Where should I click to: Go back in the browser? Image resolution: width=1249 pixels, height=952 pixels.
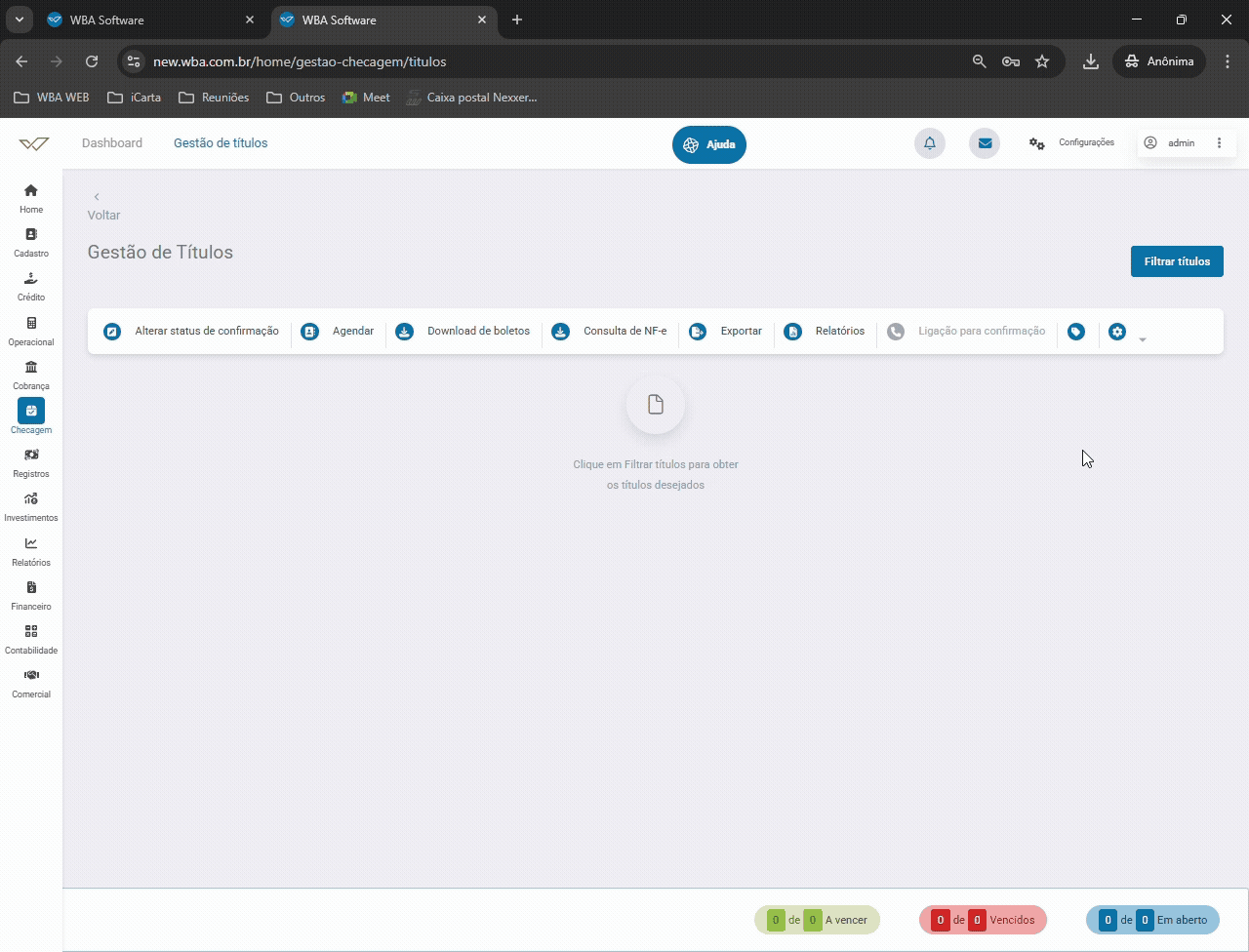pos(21,61)
